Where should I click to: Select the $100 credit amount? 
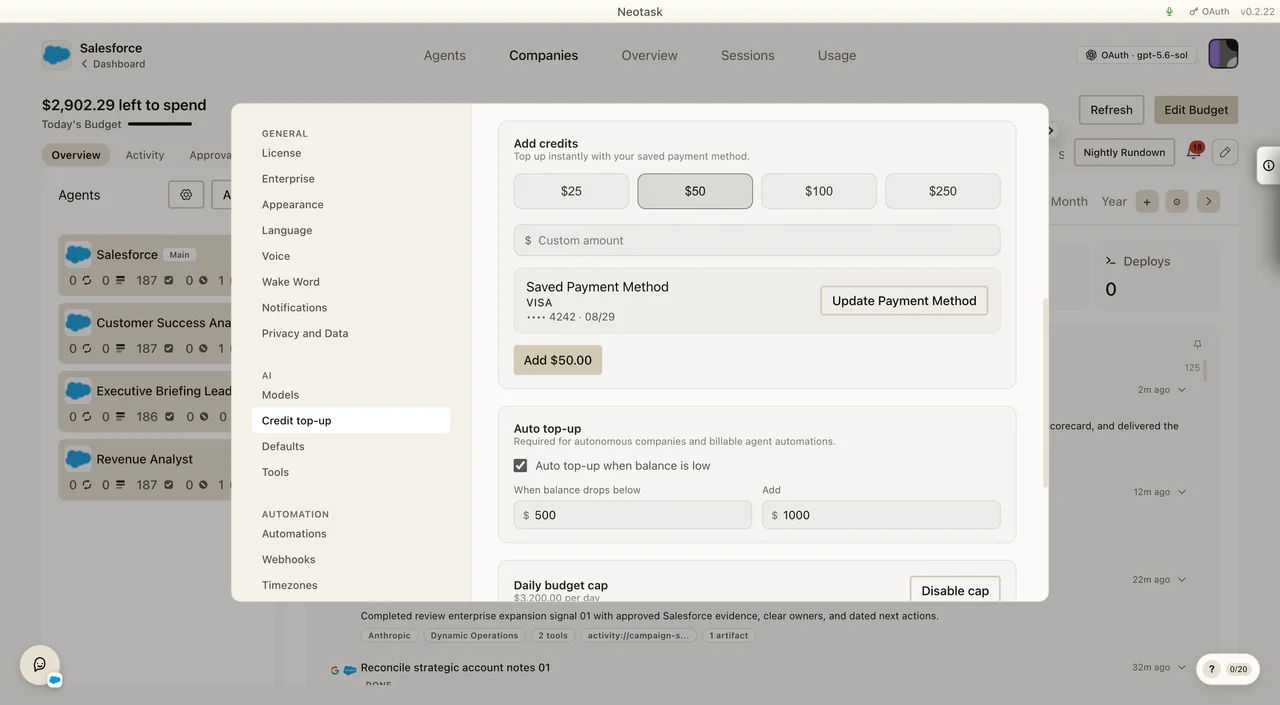pos(819,191)
